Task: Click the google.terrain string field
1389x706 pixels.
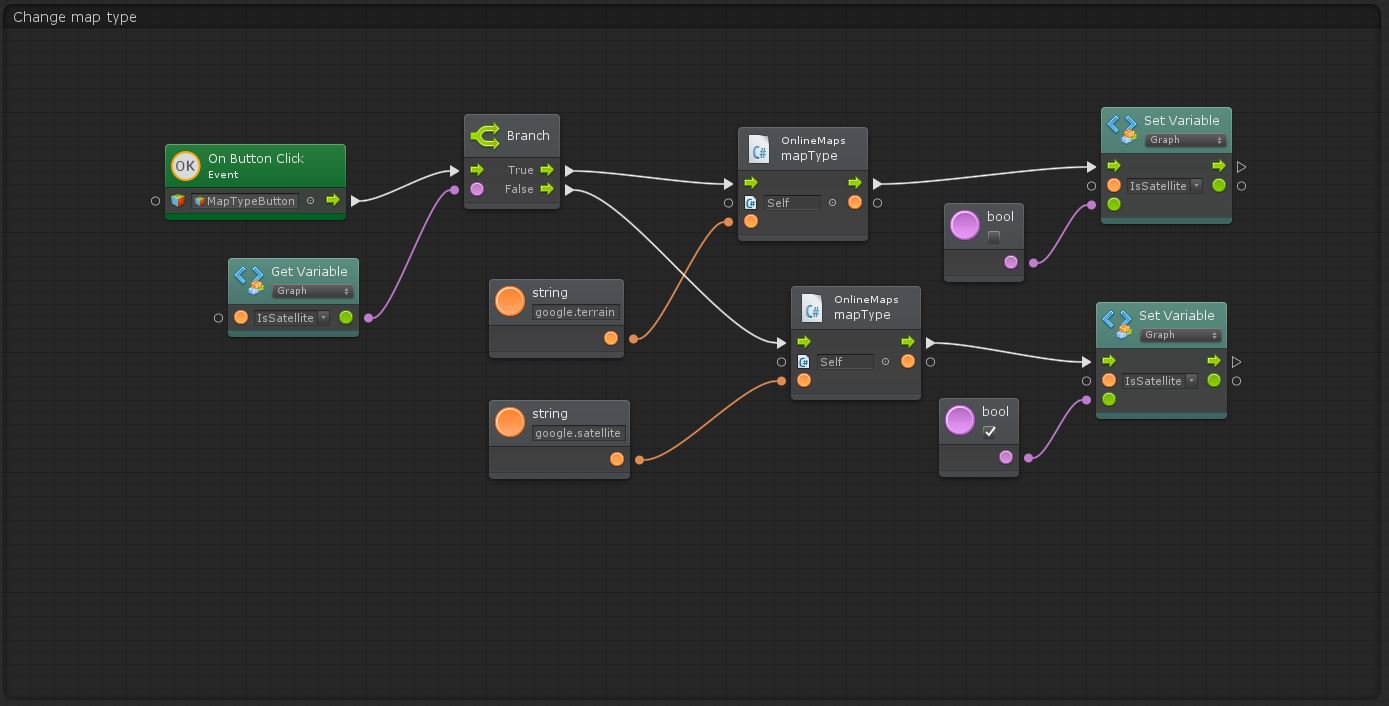Action: (575, 312)
